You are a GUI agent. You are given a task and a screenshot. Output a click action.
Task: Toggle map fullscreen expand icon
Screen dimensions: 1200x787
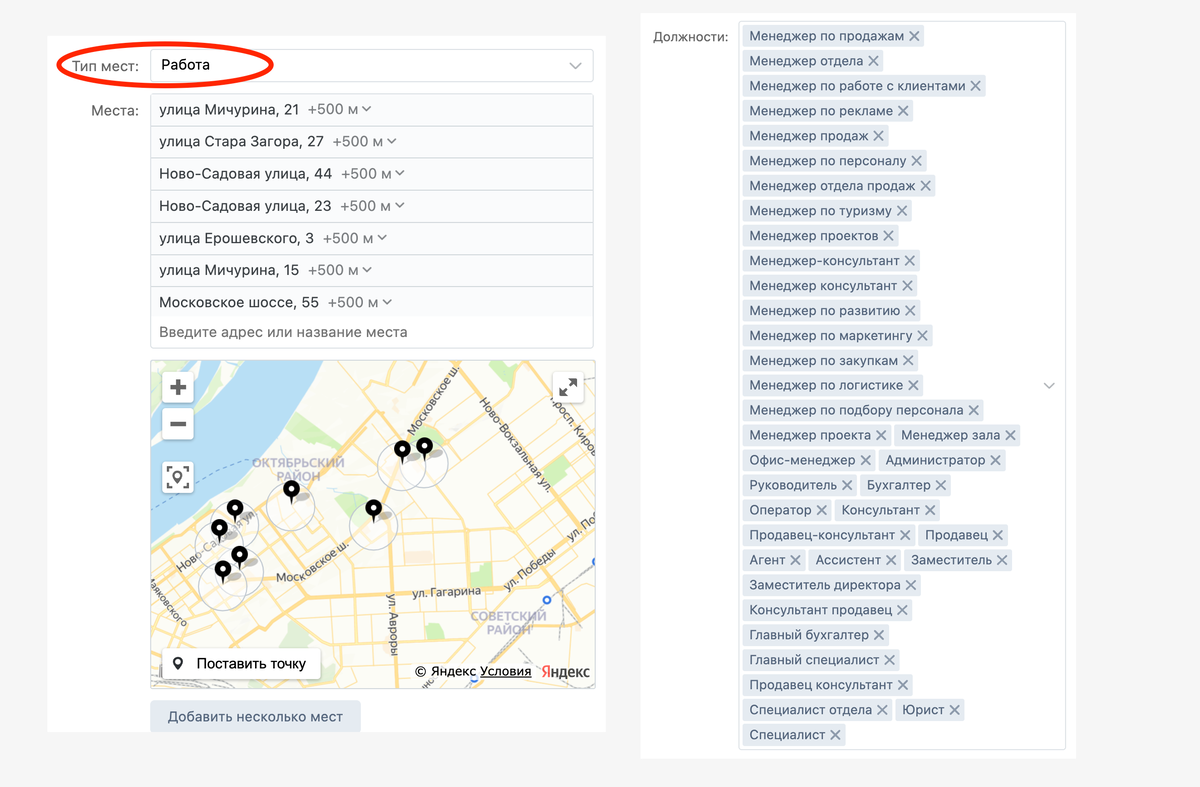click(568, 386)
